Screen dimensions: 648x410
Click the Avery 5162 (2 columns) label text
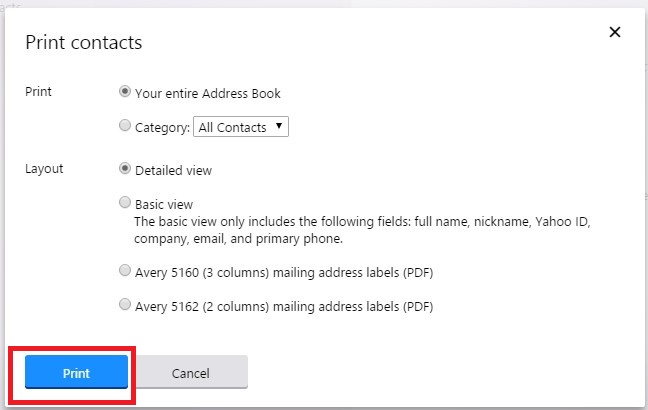[284, 306]
